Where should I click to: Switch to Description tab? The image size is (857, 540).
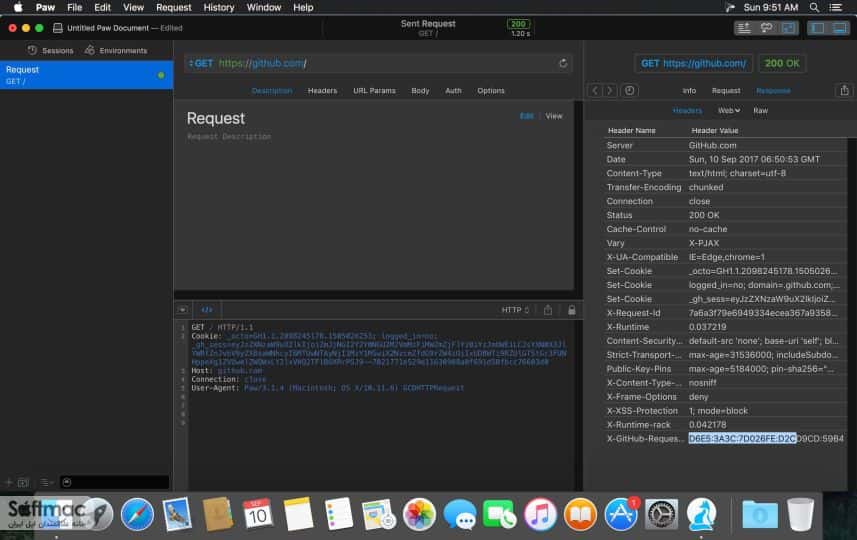tap(272, 91)
